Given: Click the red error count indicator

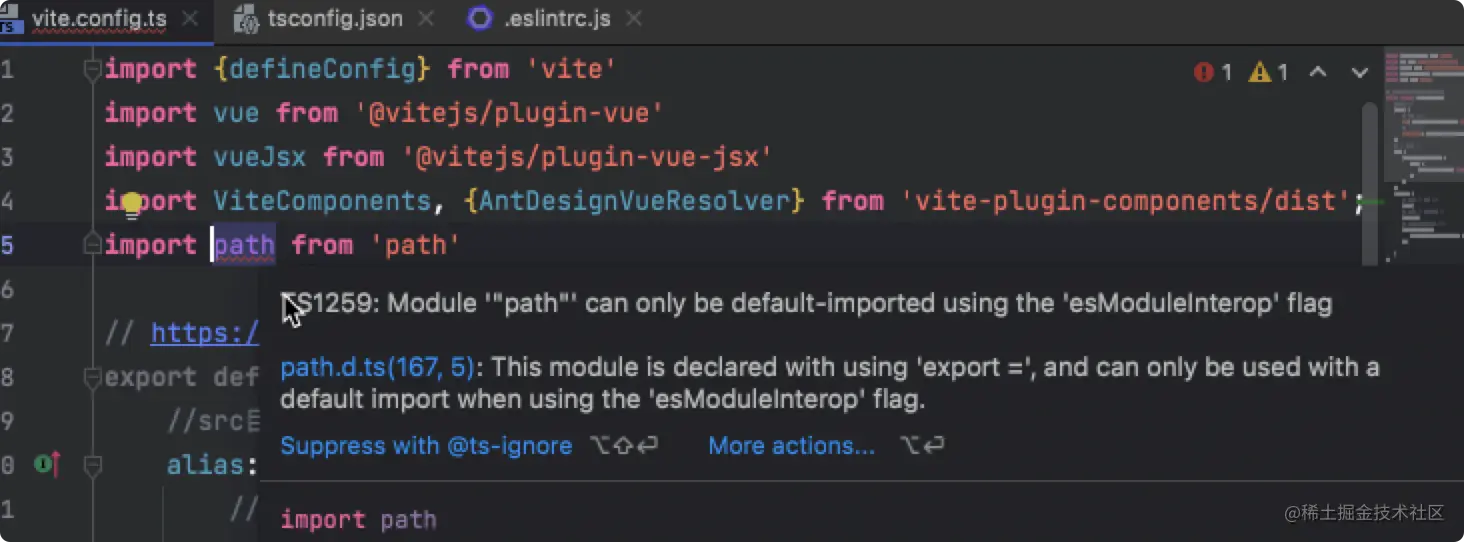Looking at the screenshot, I should click(x=1213, y=72).
